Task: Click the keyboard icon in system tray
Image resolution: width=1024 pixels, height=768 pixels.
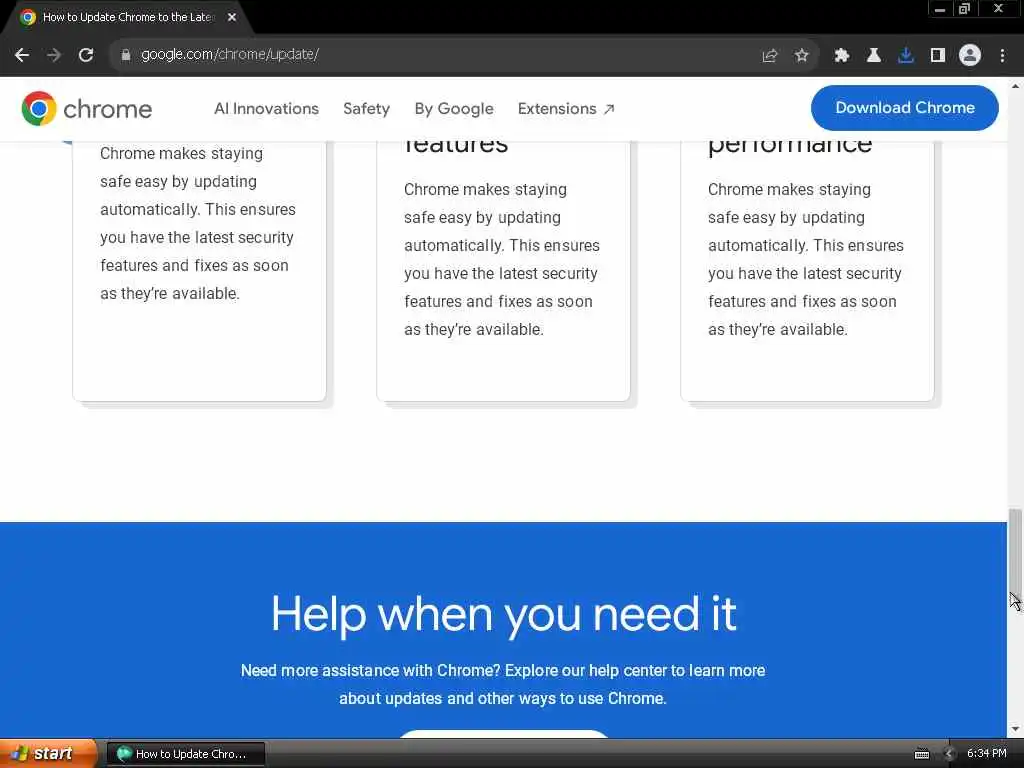Action: 922,754
